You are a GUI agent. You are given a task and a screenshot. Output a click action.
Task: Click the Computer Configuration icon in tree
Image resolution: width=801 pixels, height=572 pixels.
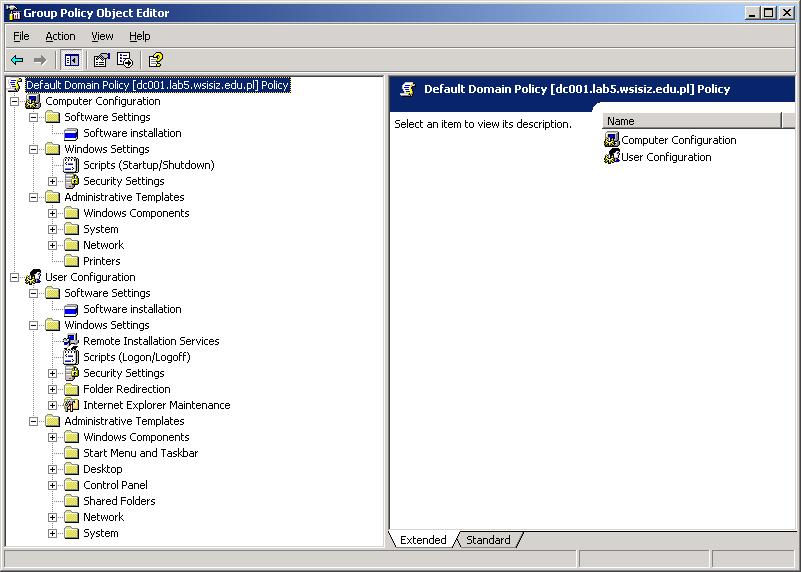(33, 101)
